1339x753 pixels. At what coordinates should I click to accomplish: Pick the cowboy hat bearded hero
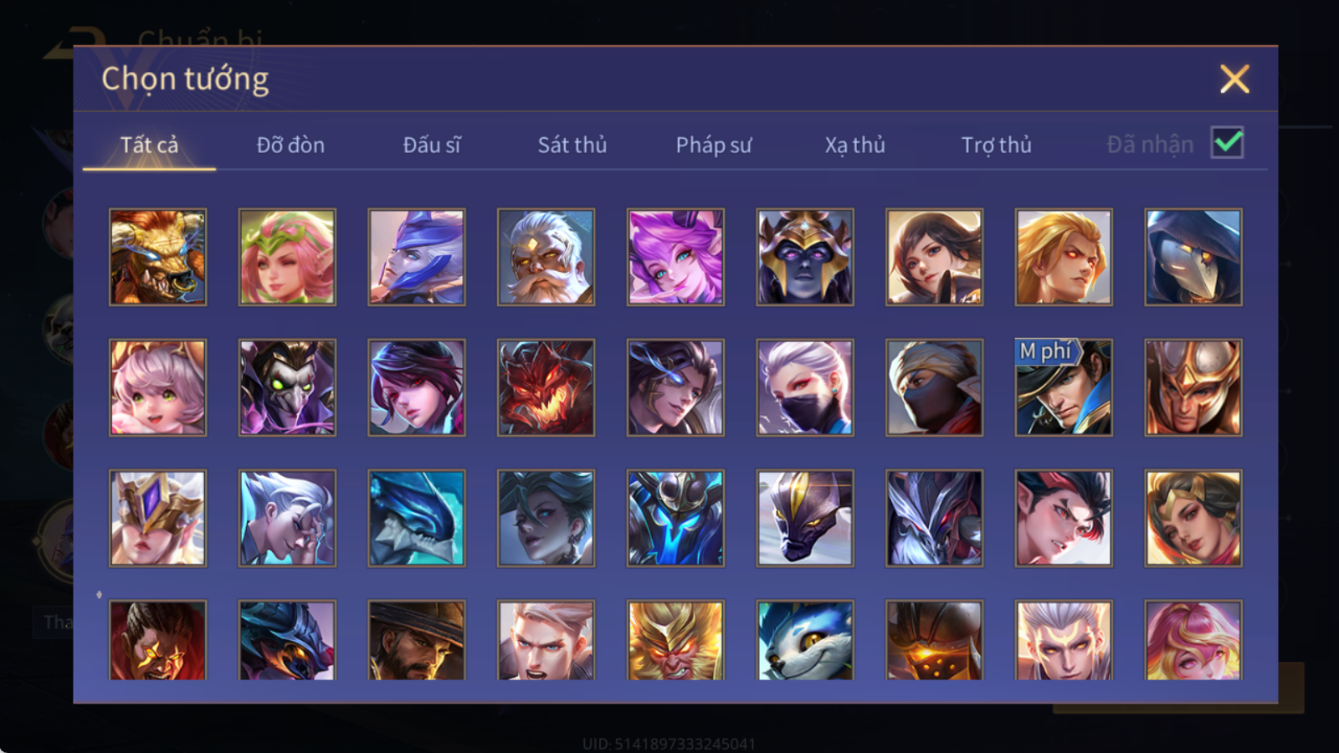coord(416,640)
